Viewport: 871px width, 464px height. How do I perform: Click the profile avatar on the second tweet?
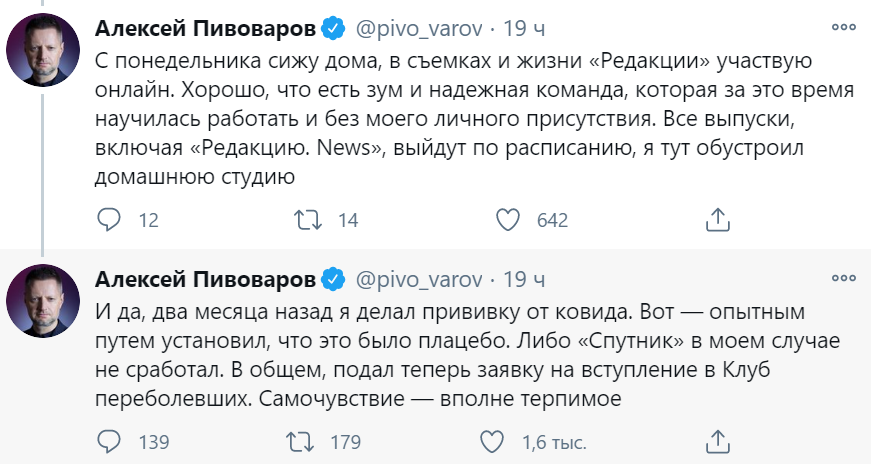coord(43,301)
